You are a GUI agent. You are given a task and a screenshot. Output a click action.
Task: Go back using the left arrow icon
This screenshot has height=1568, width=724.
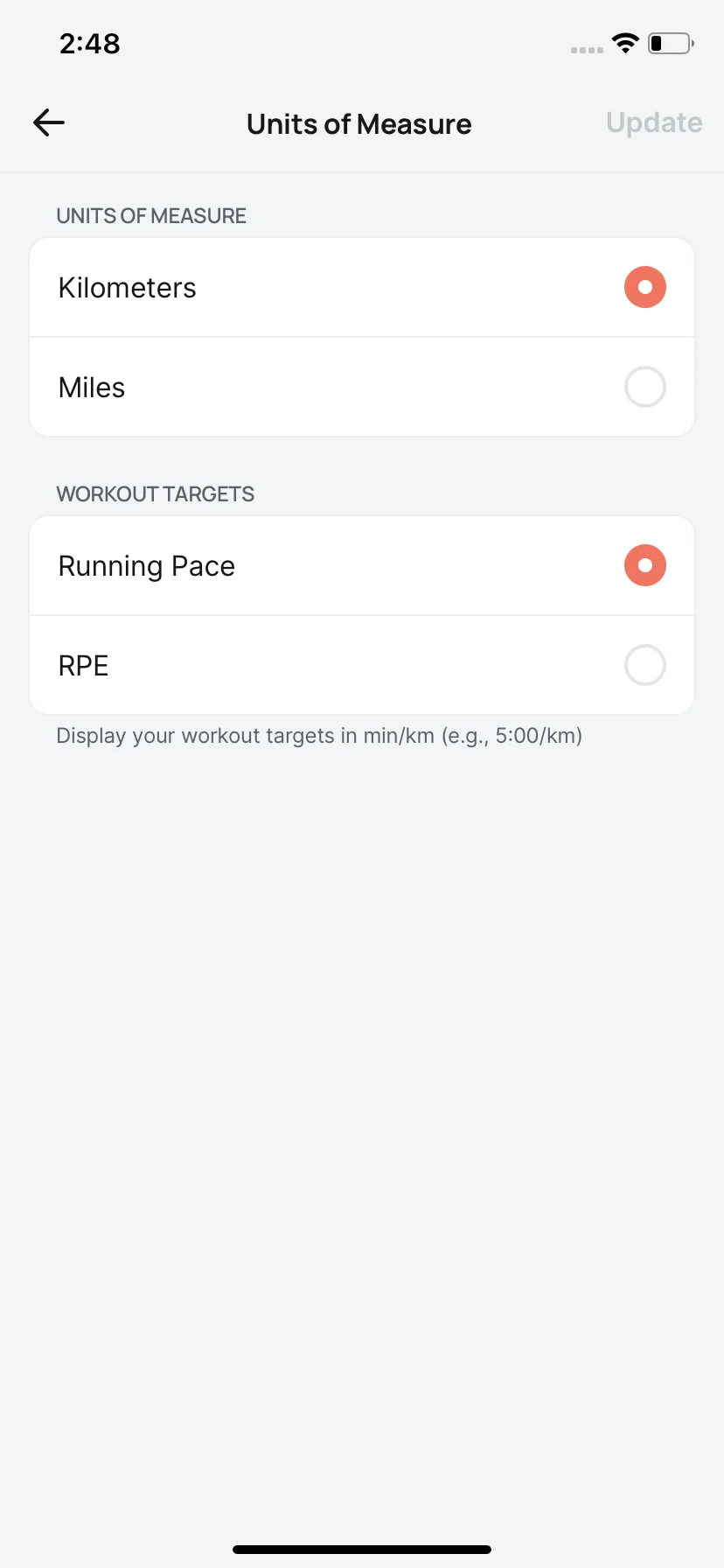[x=49, y=123]
